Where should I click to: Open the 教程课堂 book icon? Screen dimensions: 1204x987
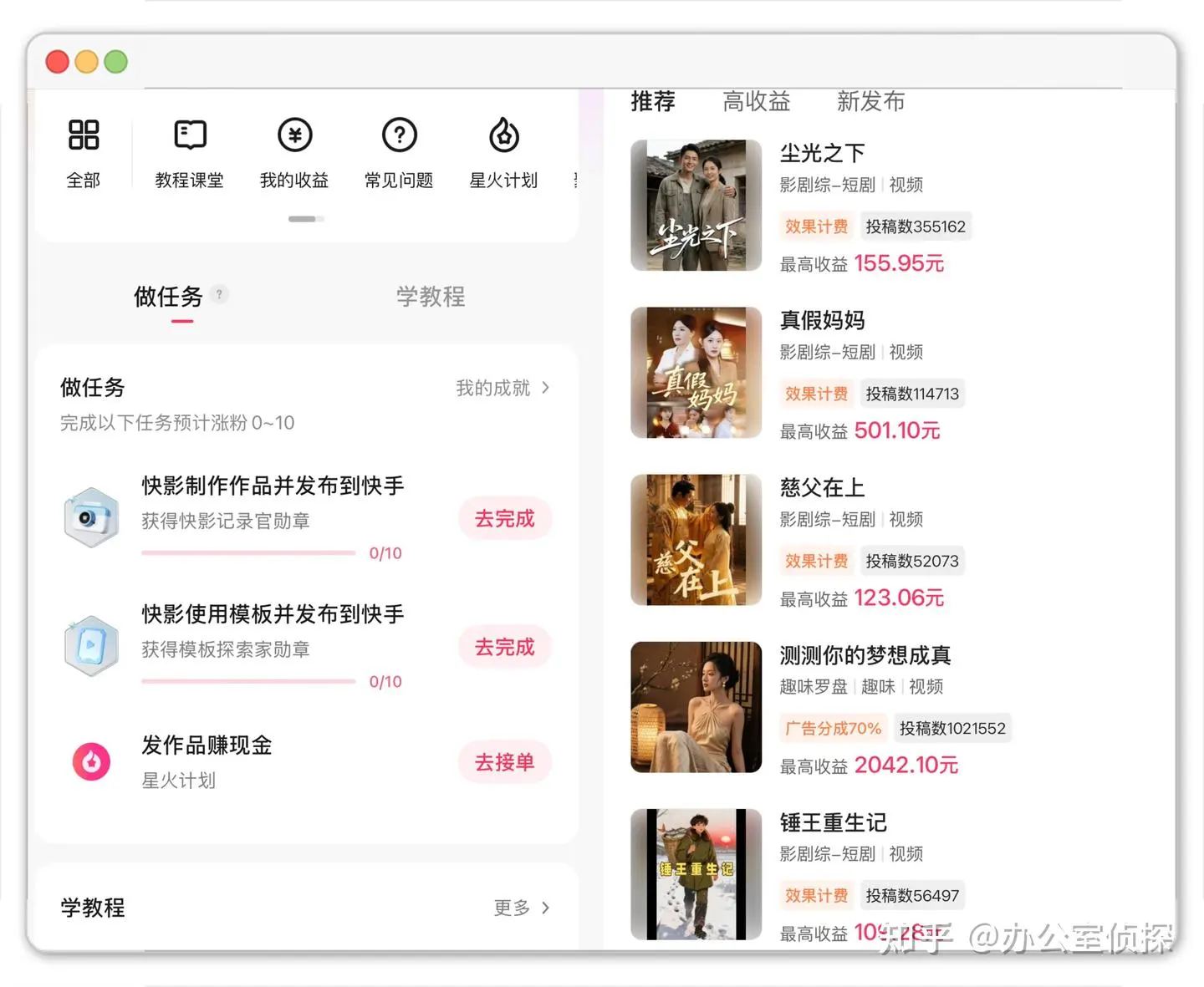click(x=190, y=135)
